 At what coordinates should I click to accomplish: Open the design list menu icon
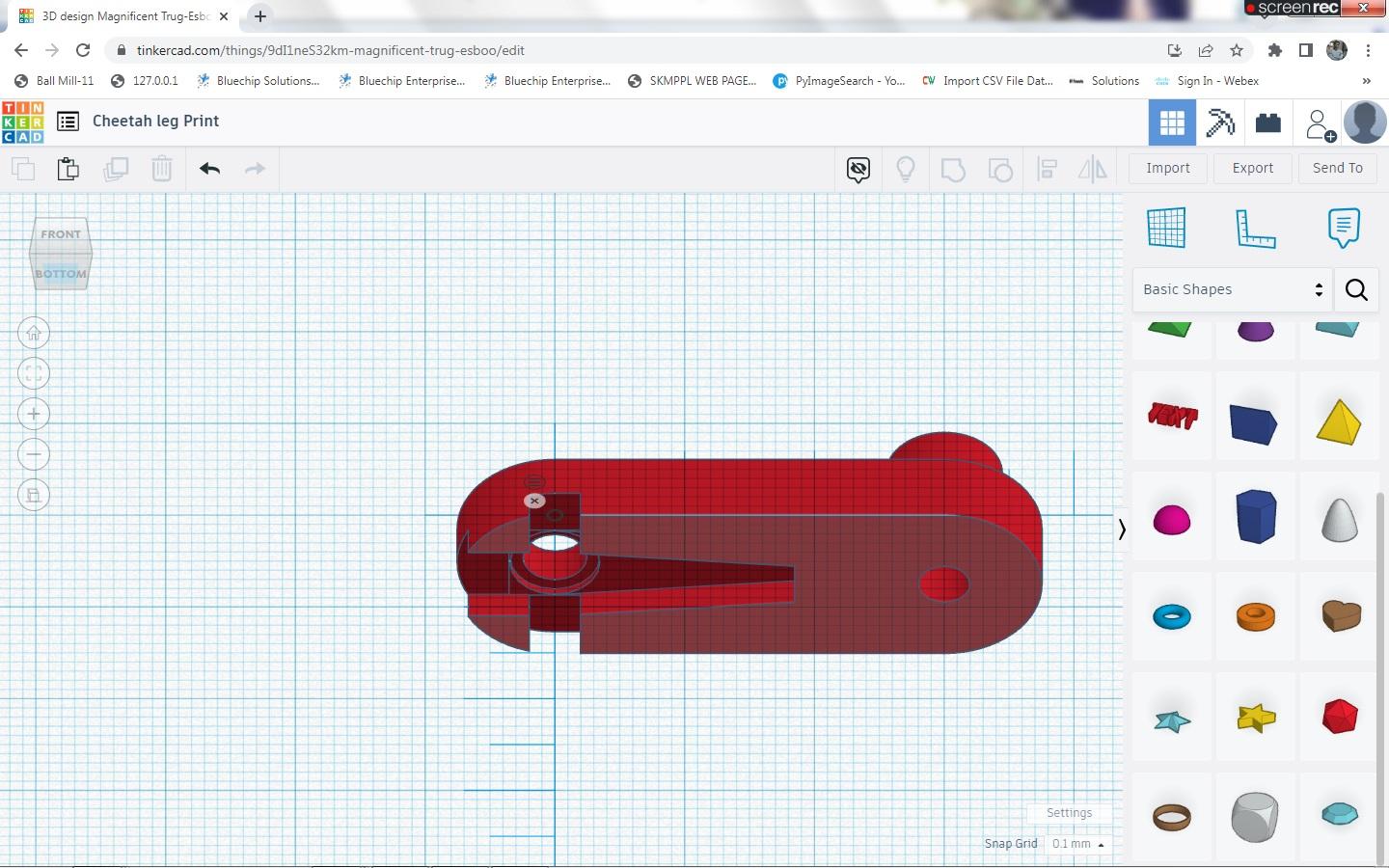[68, 122]
